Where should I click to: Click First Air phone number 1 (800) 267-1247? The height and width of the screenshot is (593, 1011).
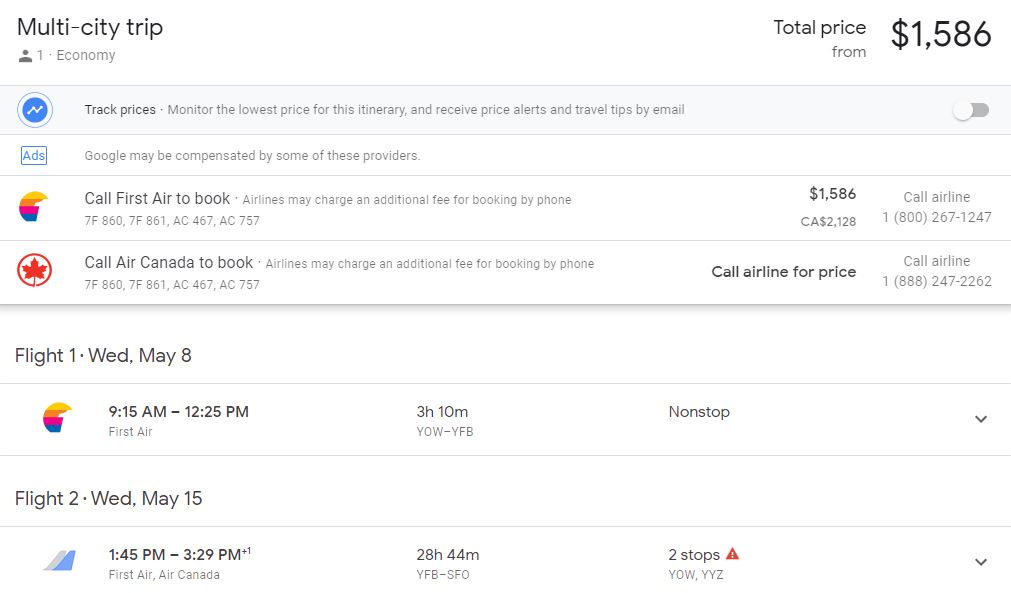tap(936, 217)
